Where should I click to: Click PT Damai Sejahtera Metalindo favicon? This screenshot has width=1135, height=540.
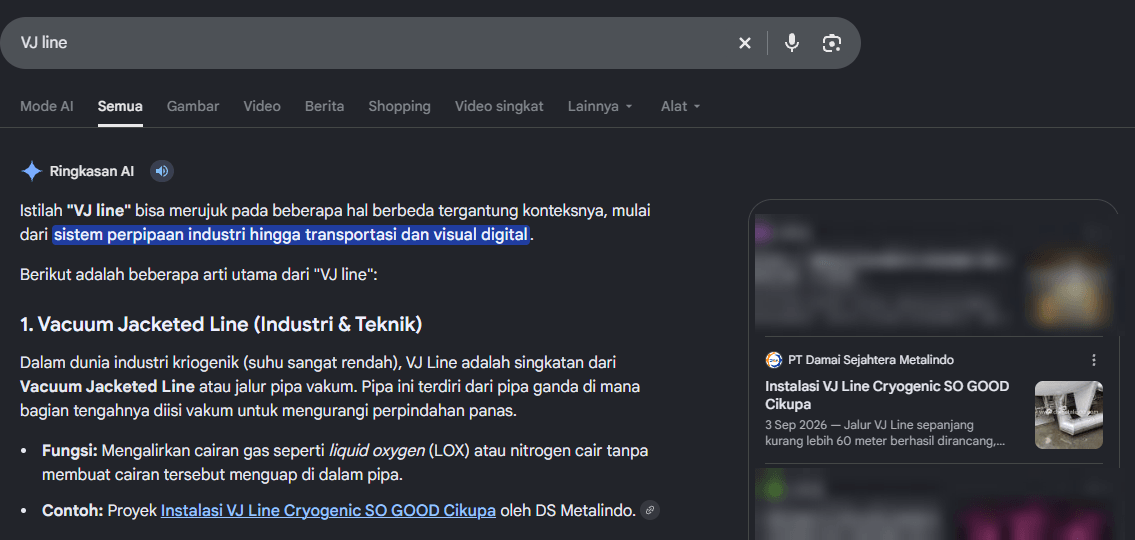coord(774,360)
